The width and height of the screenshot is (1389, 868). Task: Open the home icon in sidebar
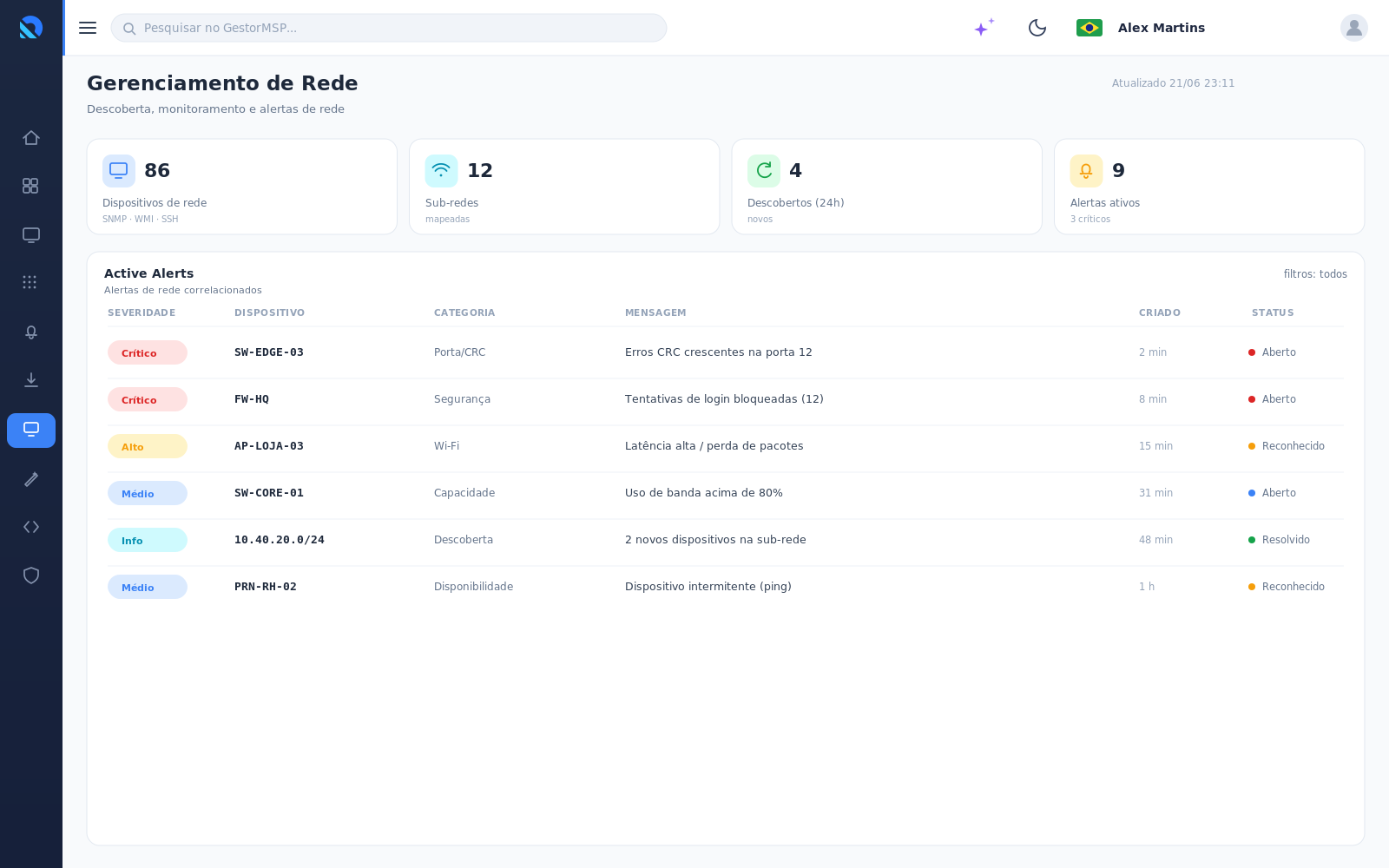[31, 138]
